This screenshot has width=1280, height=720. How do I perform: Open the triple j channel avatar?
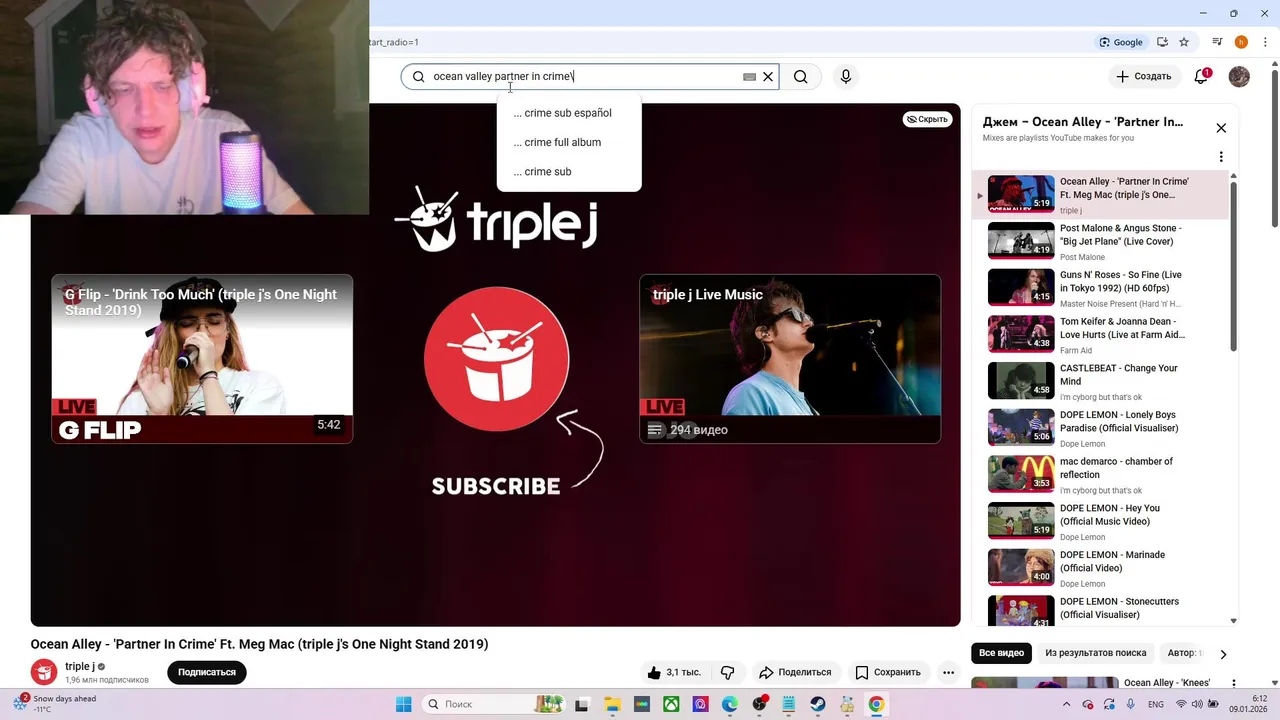(44, 672)
